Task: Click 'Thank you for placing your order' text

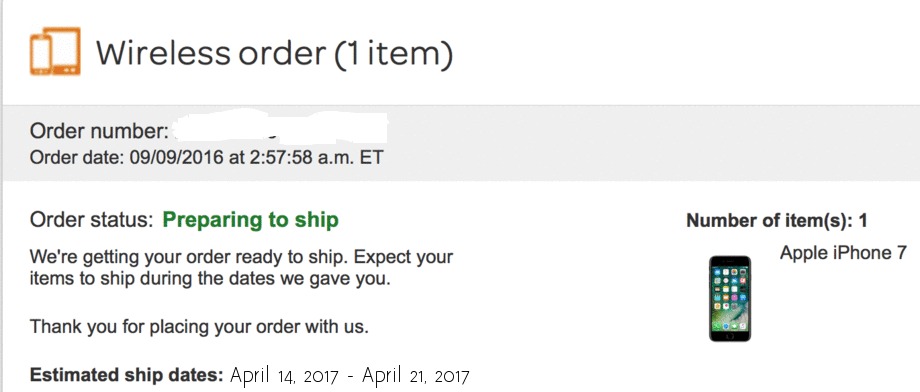Action: [199, 326]
